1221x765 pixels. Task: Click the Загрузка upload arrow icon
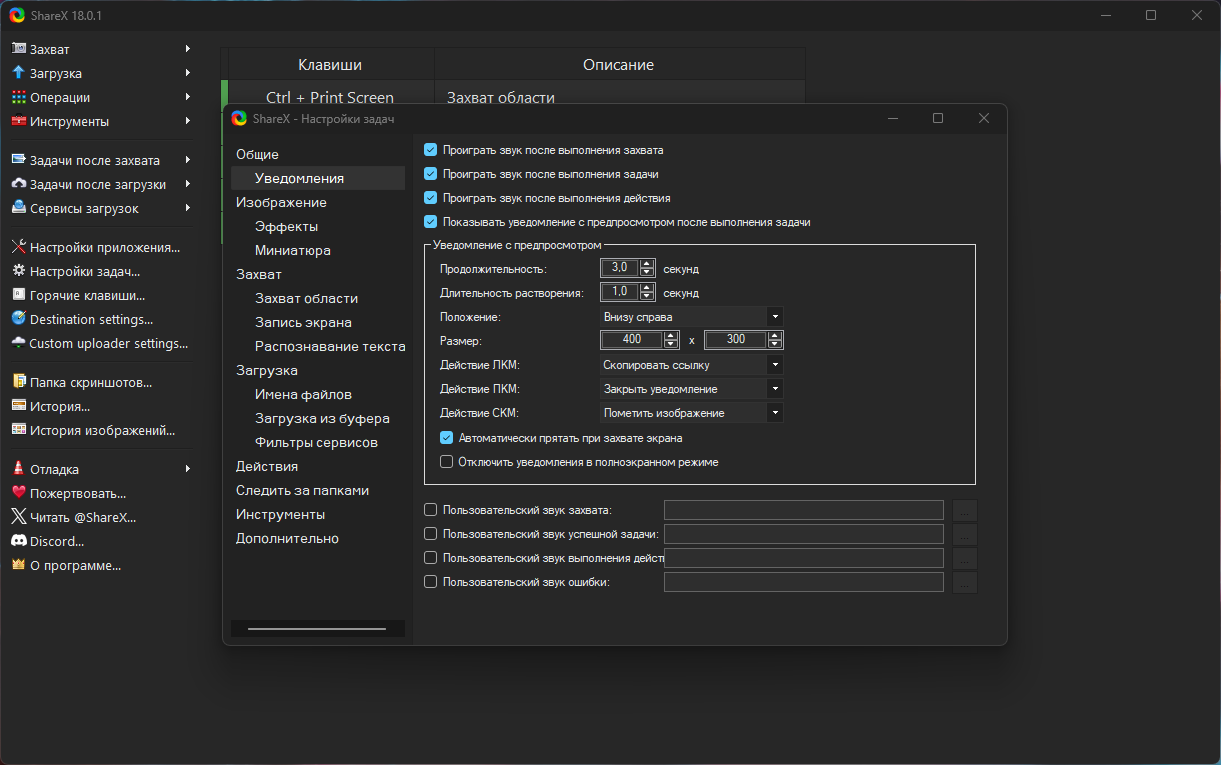coord(18,73)
